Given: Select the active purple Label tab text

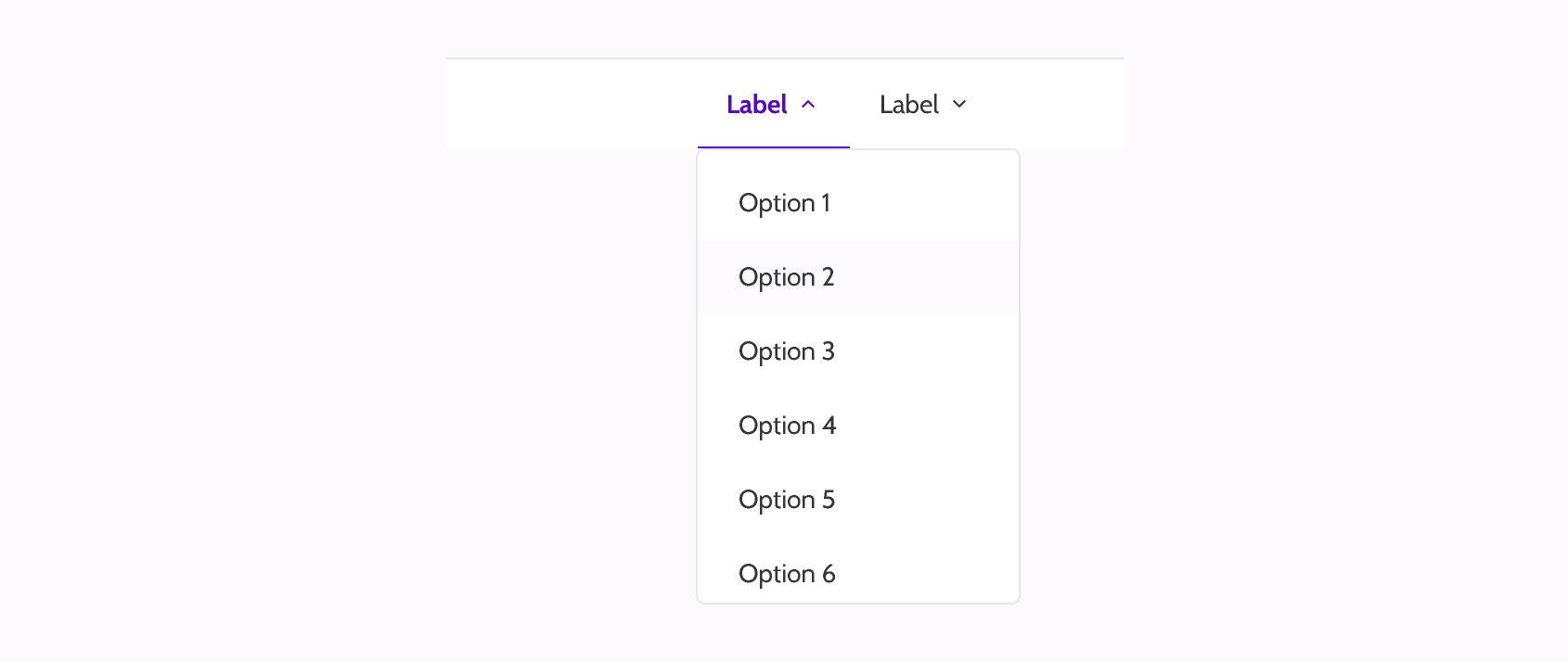Looking at the screenshot, I should [756, 105].
